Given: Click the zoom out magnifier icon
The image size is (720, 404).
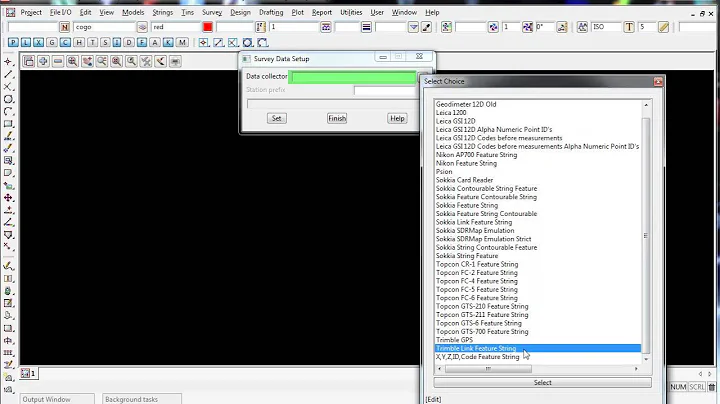Looking at the screenshot, I should (x=102, y=61).
